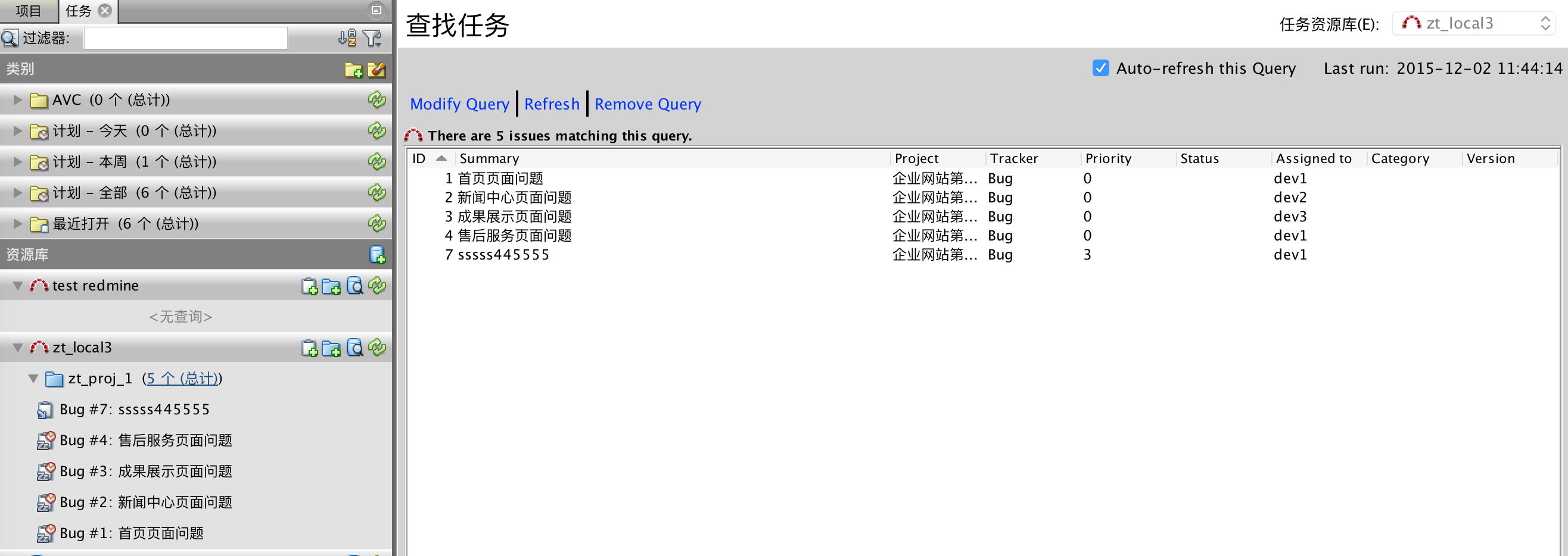Close the 任务 tab
Screen dimensions: 1568x556
105,11
